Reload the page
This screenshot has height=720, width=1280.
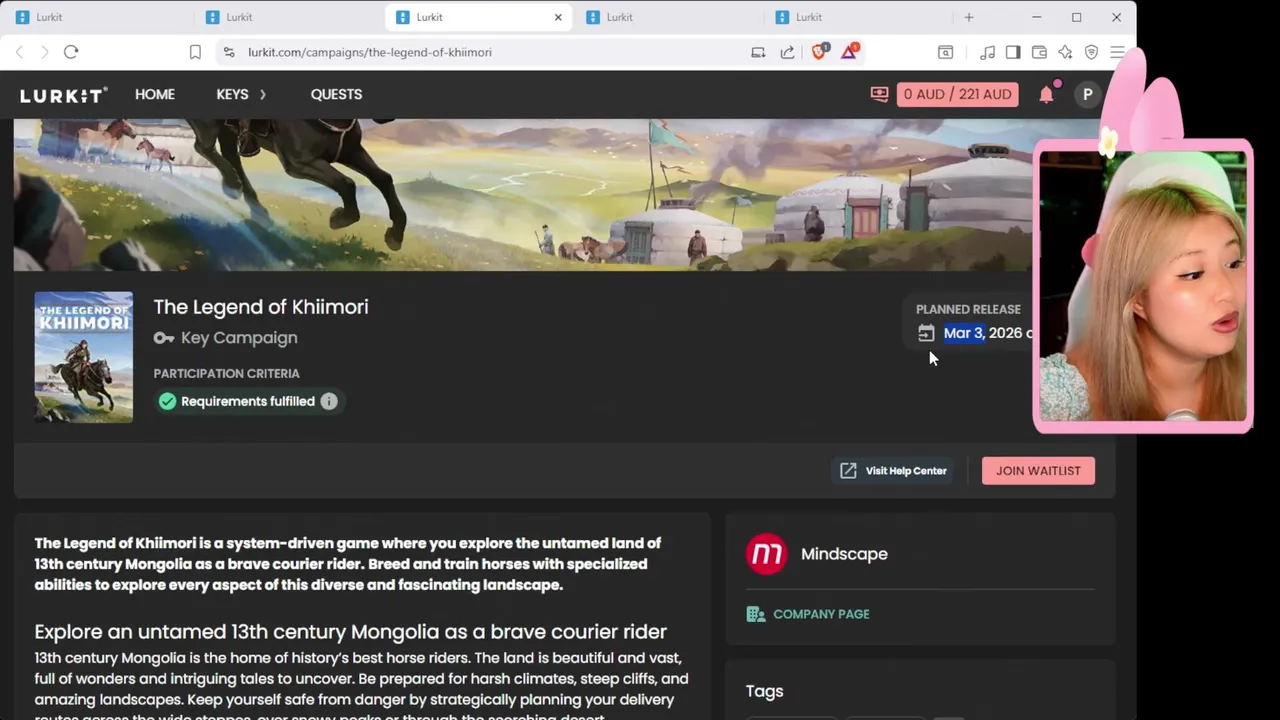(x=71, y=52)
